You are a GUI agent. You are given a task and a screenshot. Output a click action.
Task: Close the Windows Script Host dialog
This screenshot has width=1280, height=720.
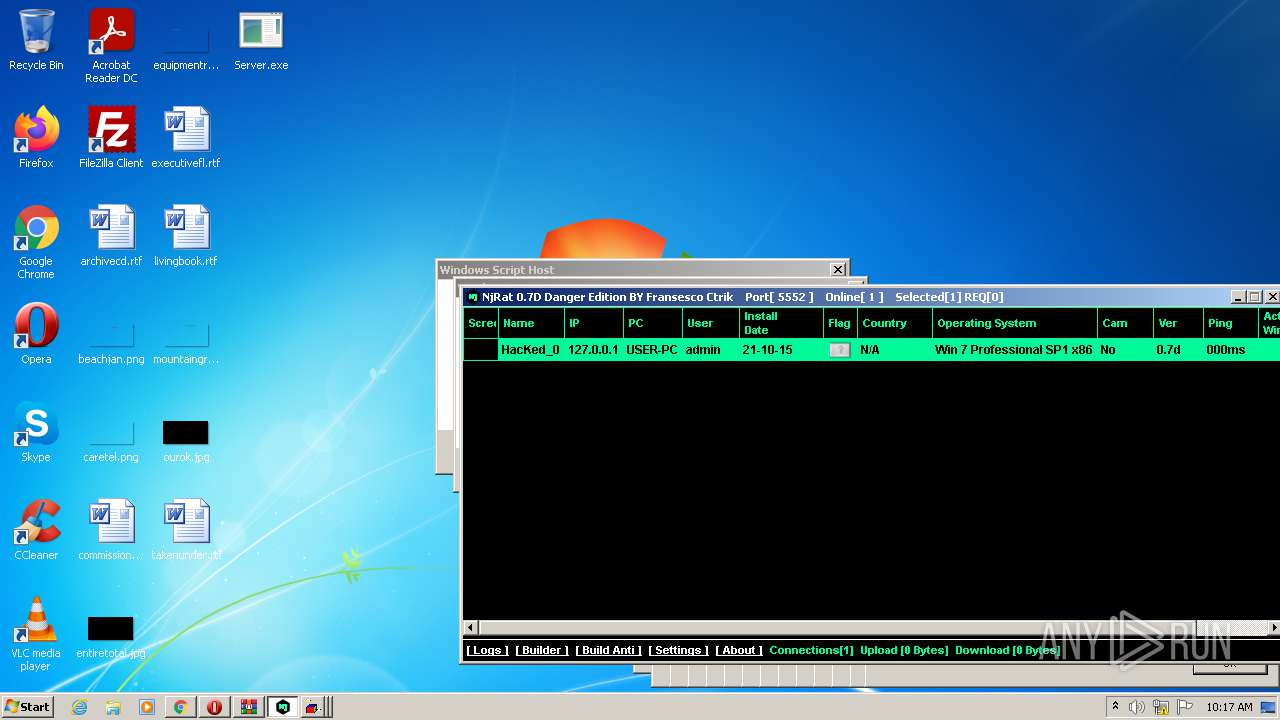tap(838, 270)
